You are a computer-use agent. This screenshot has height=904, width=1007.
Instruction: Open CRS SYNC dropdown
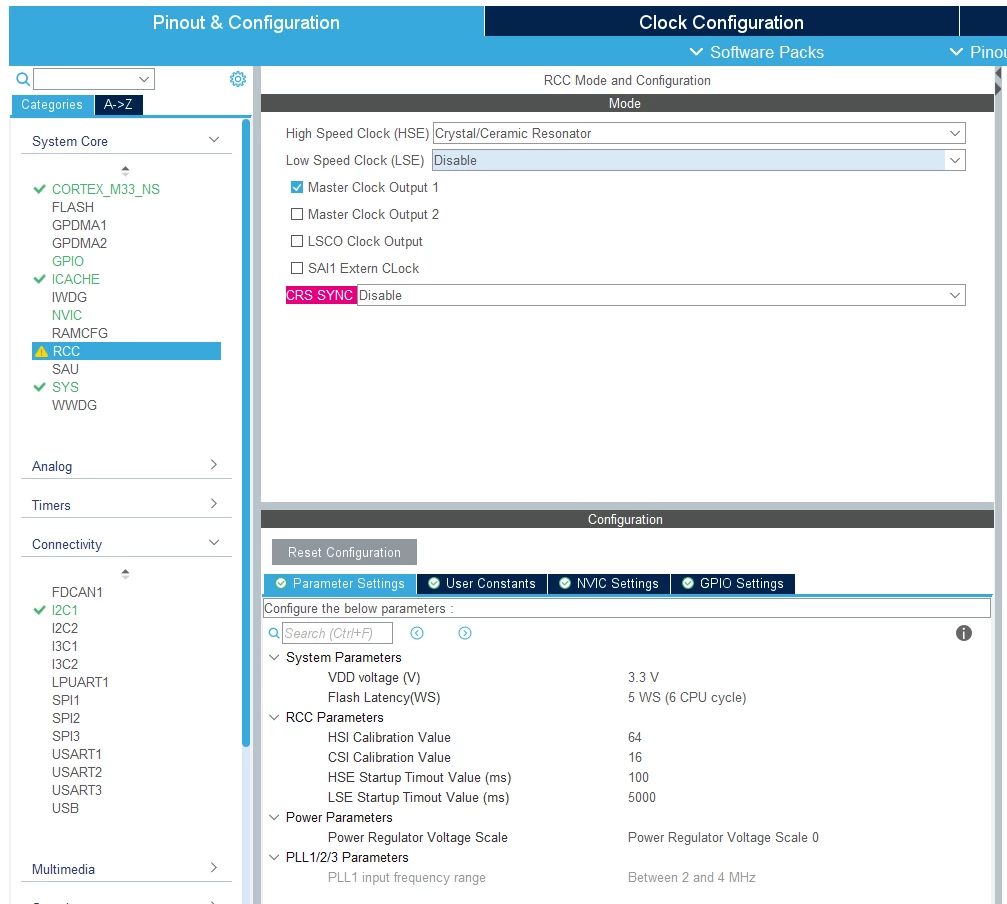coord(661,295)
